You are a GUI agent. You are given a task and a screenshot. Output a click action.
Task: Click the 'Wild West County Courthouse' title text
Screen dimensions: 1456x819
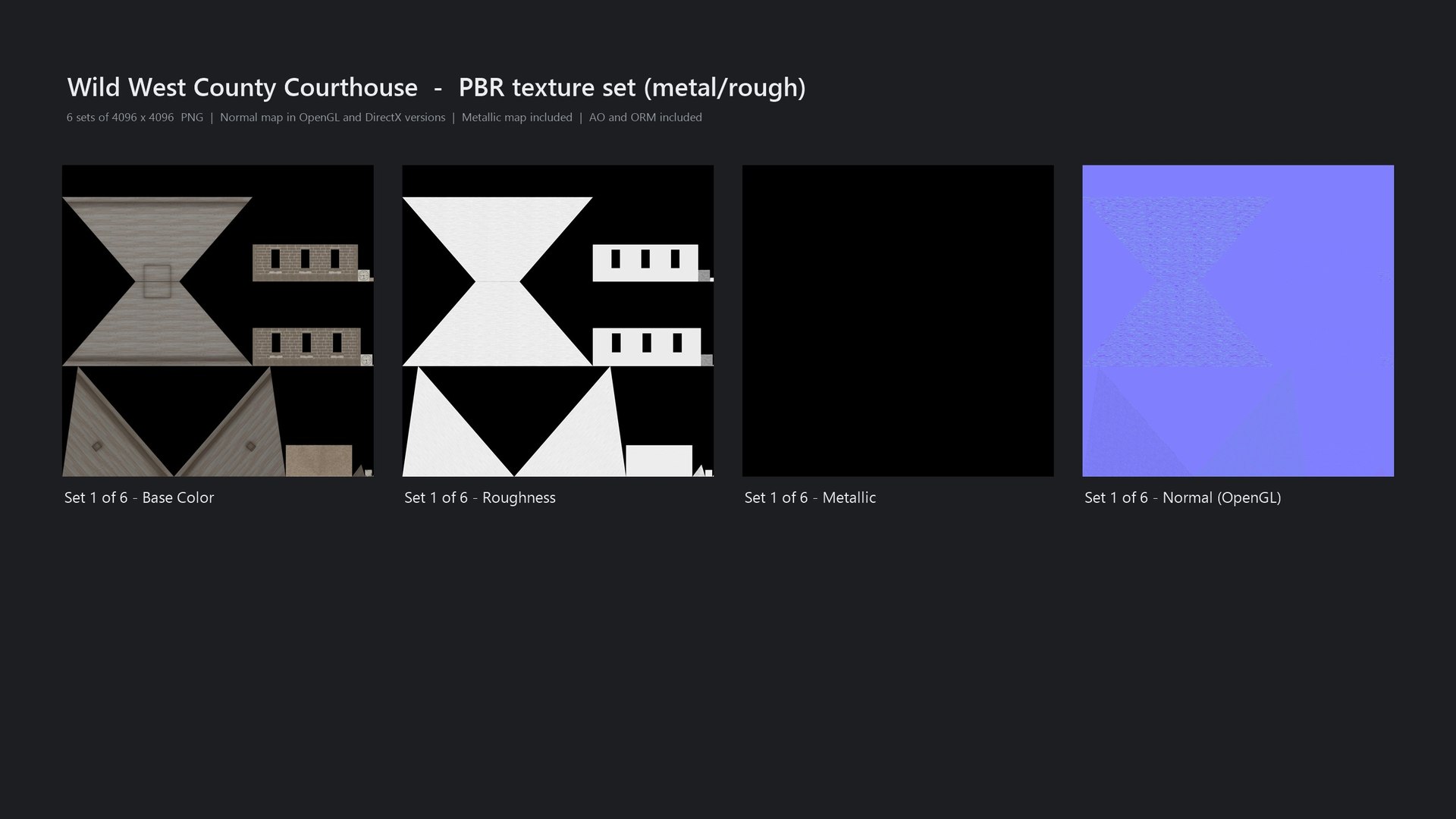click(x=243, y=87)
